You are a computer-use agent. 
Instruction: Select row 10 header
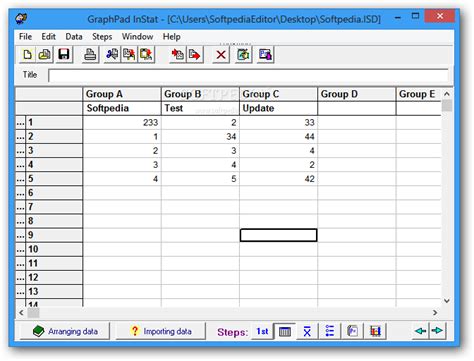click(x=54, y=249)
